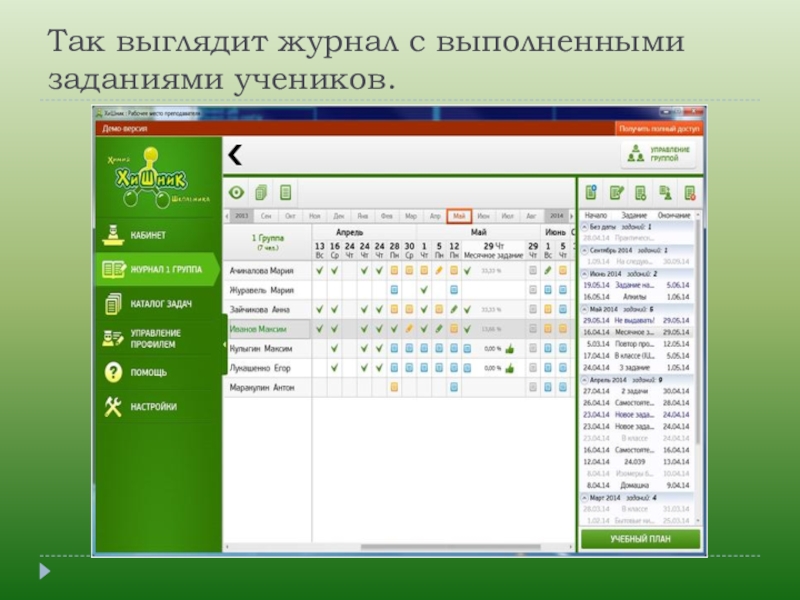Click thumbs-up icon in Лукашенко Егор row

point(510,368)
